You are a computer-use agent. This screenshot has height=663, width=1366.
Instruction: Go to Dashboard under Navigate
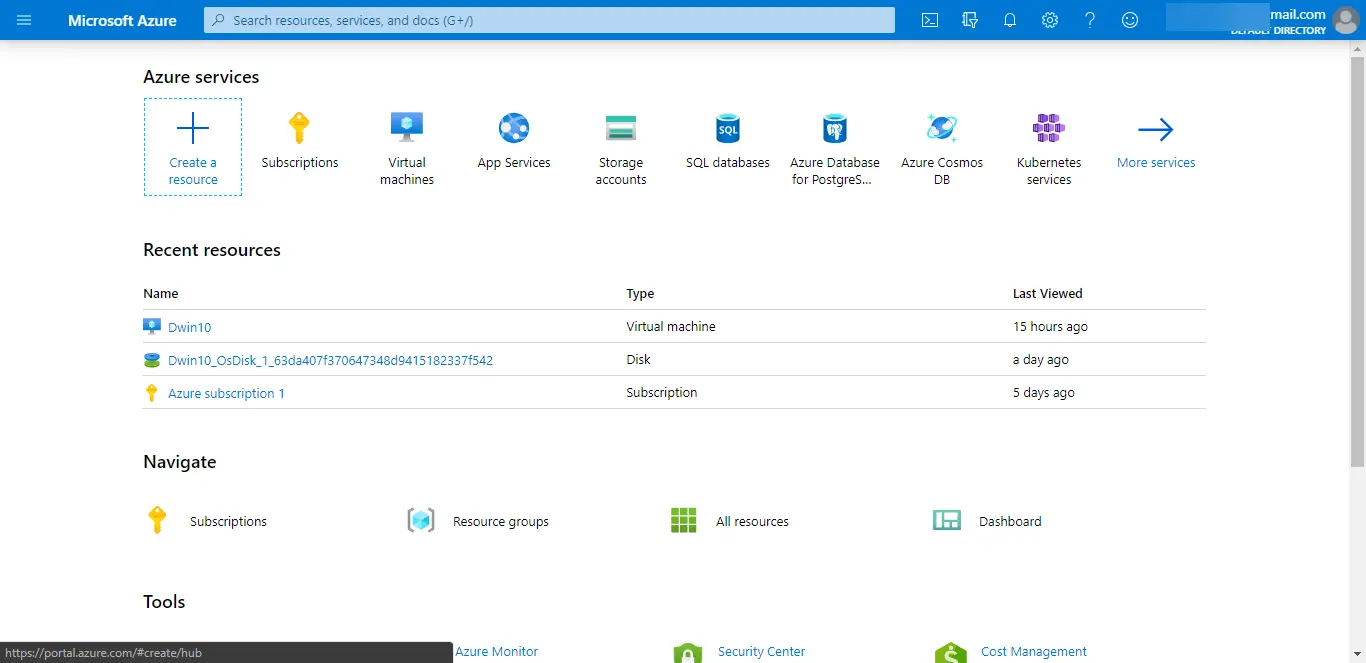pyautogui.click(x=1010, y=521)
